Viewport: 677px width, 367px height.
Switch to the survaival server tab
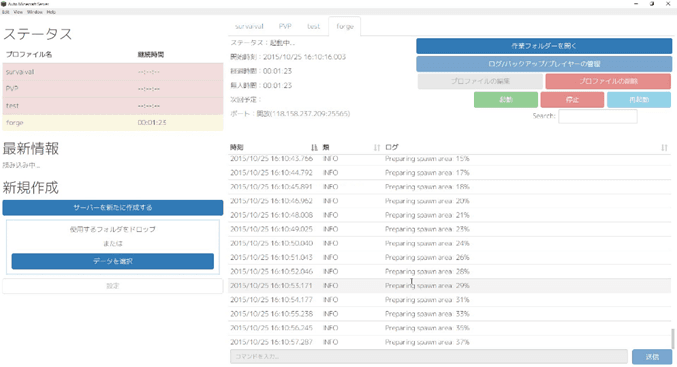[249, 26]
